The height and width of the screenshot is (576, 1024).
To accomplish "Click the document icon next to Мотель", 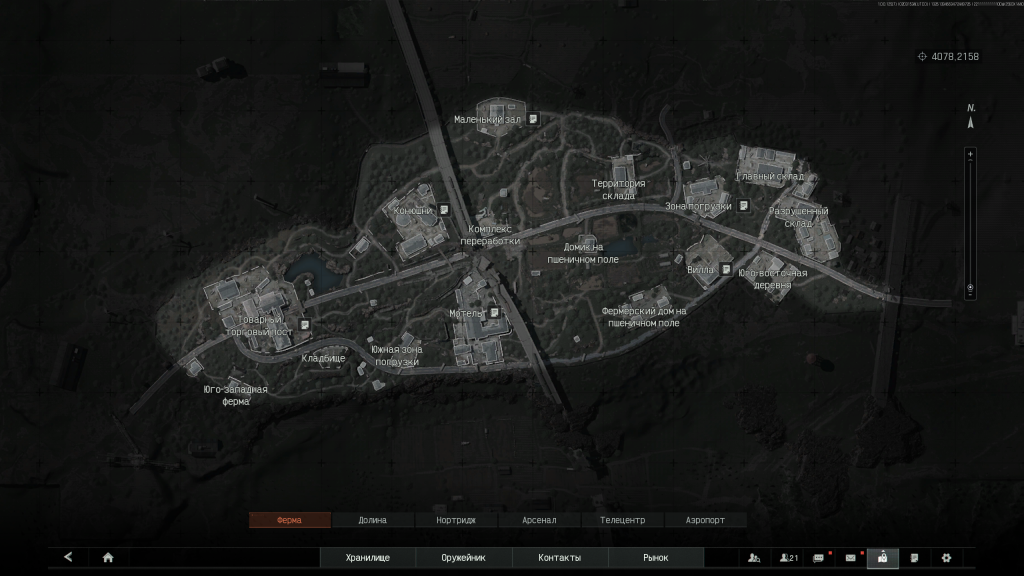I will tap(494, 313).
